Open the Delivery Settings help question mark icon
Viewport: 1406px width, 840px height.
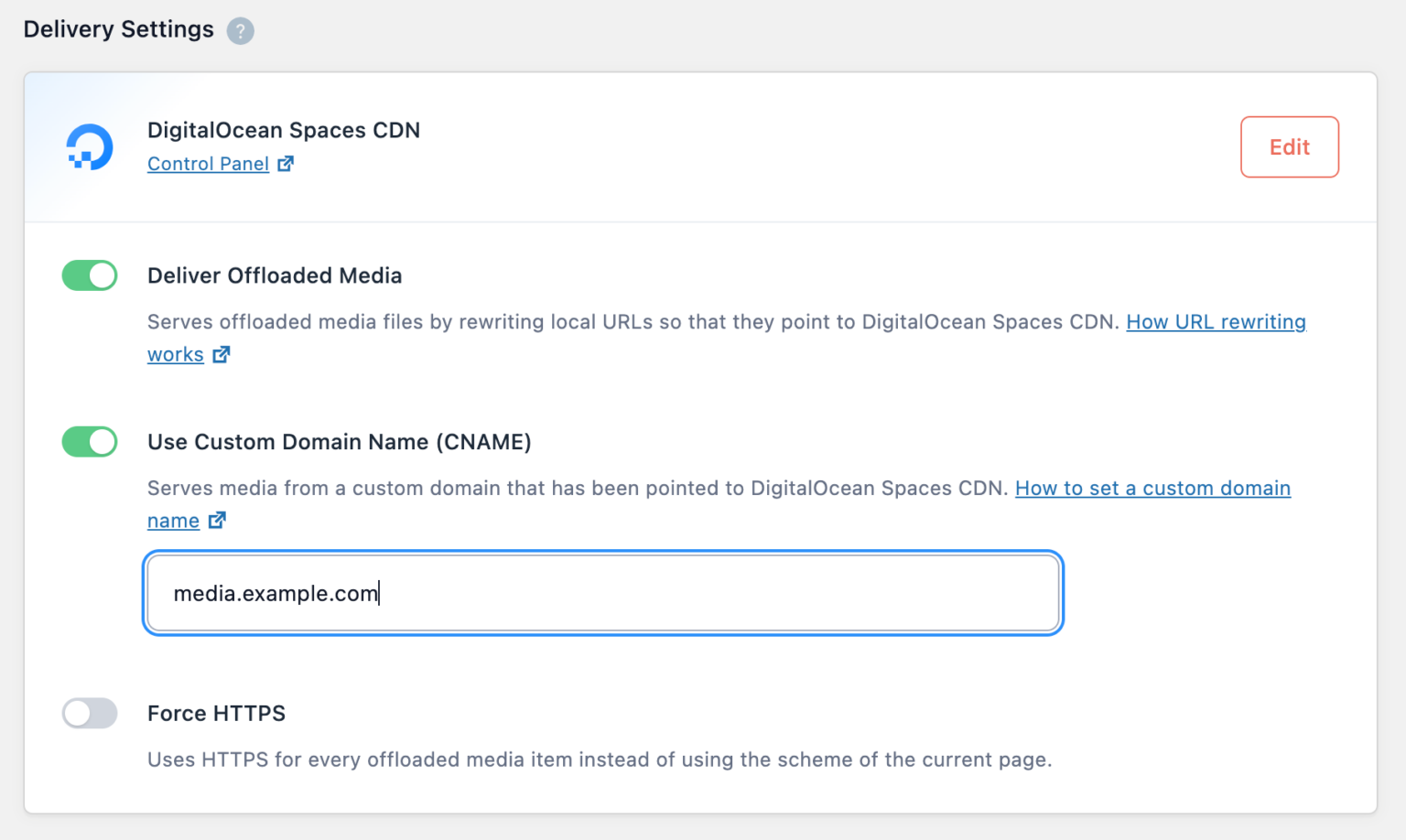coord(241,30)
